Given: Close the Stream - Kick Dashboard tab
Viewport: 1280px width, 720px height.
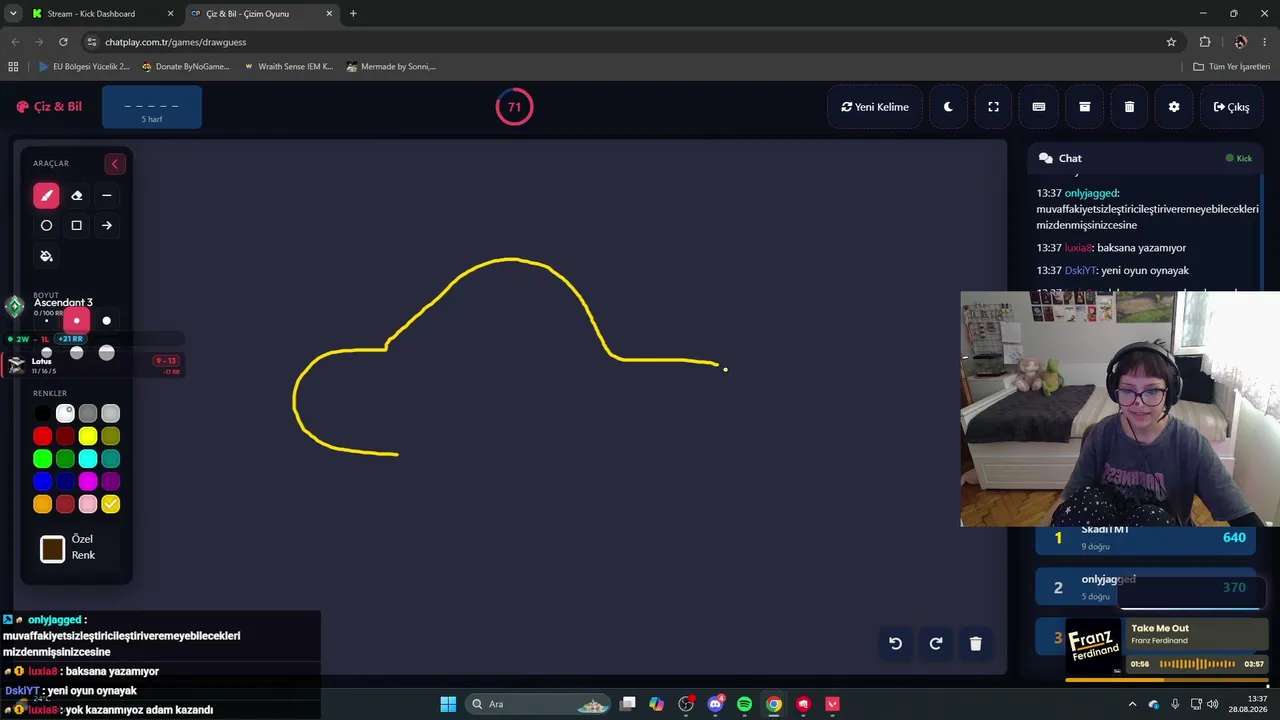Looking at the screenshot, I should pos(170,14).
